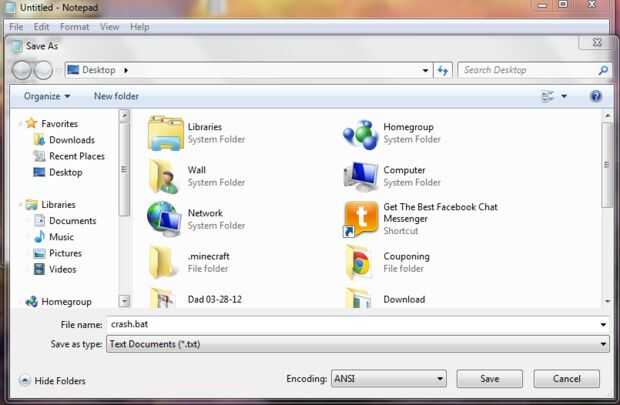Open the views options dropdown arrow

[x=564, y=96]
